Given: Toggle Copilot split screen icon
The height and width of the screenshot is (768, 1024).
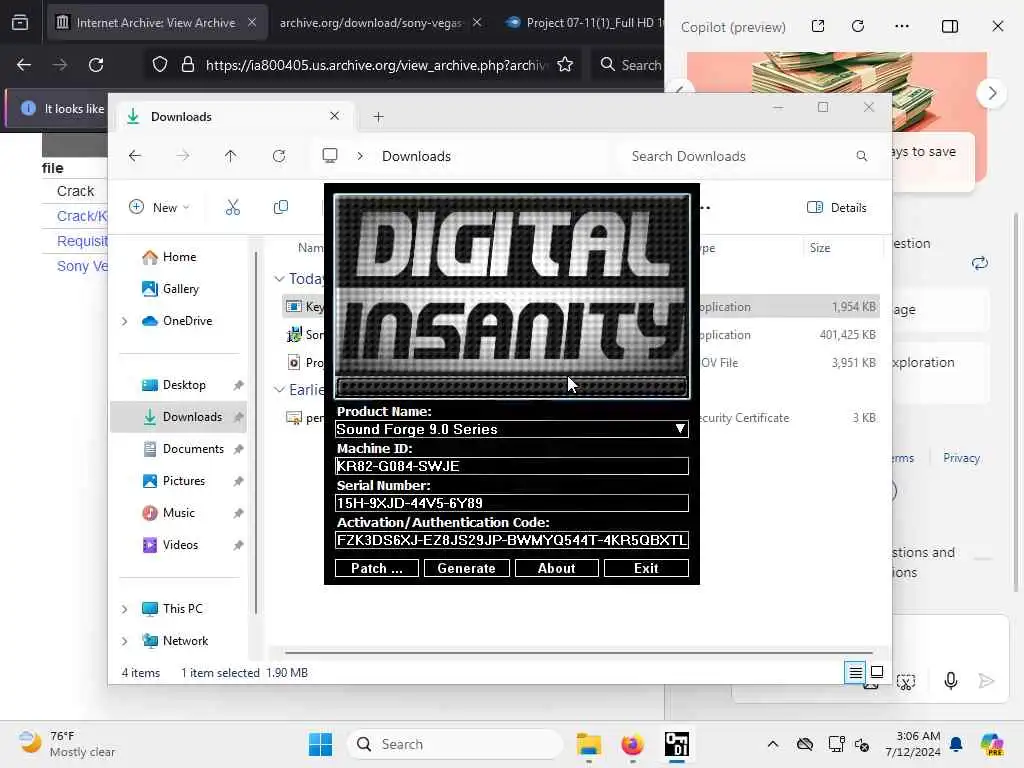Looking at the screenshot, I should [x=950, y=26].
